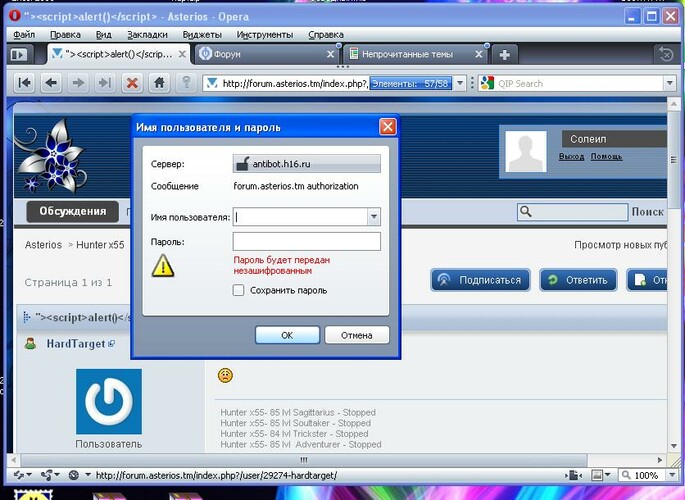This screenshot has width=685, height=500.
Task: Confirm the dialog with OK
Action: (287, 335)
